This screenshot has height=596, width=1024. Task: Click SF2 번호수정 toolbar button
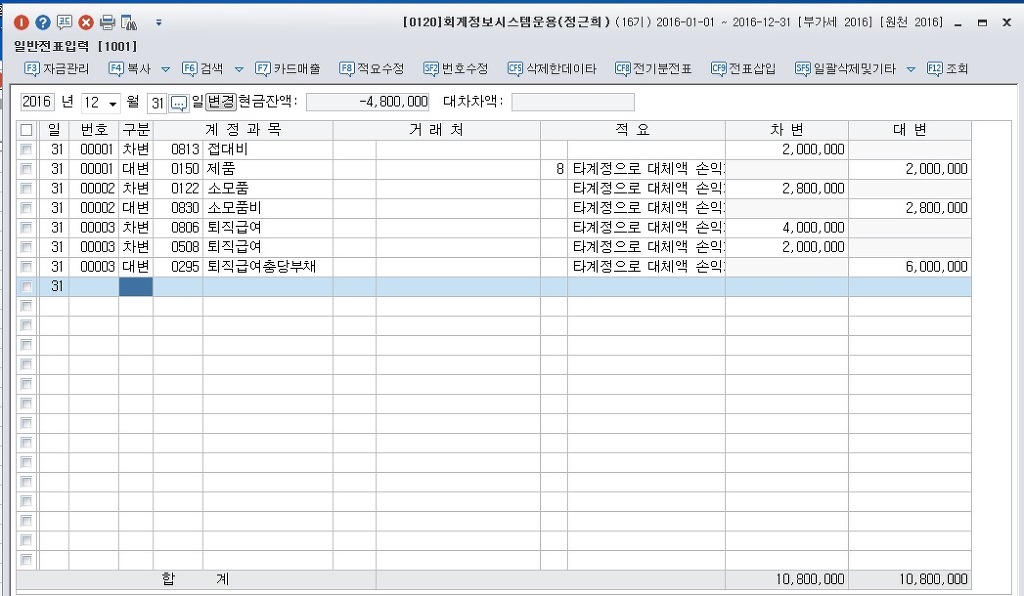(455, 69)
